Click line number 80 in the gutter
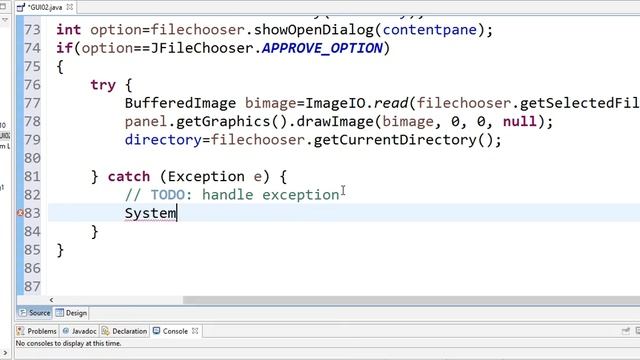The height and width of the screenshot is (360, 640). click(x=33, y=158)
